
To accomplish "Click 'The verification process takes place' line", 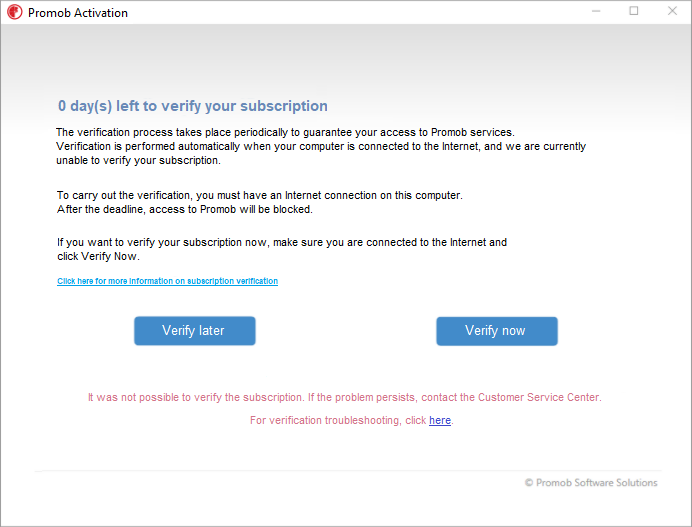I will pyautogui.click(x=285, y=132).
